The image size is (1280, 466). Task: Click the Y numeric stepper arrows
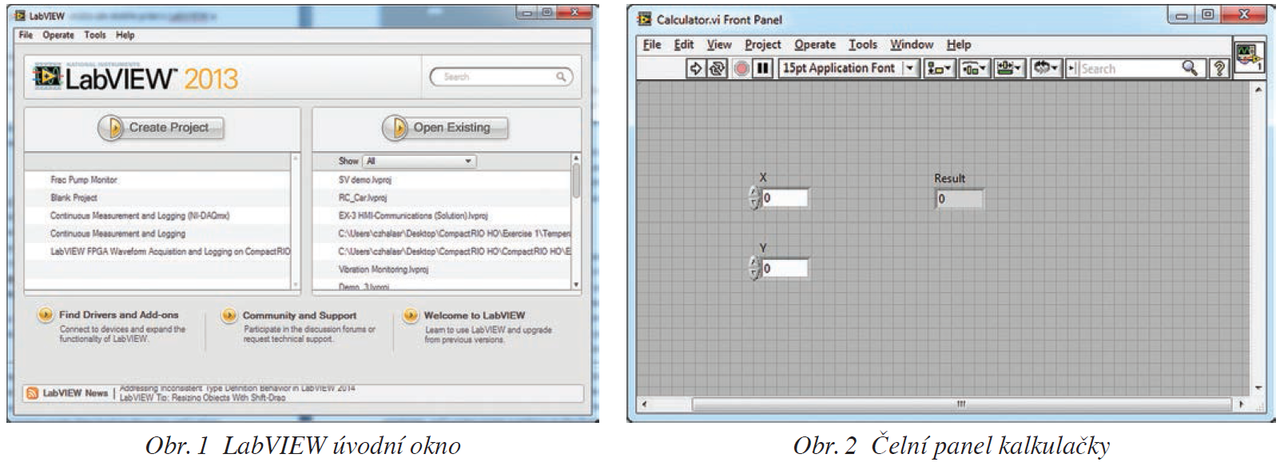754,268
